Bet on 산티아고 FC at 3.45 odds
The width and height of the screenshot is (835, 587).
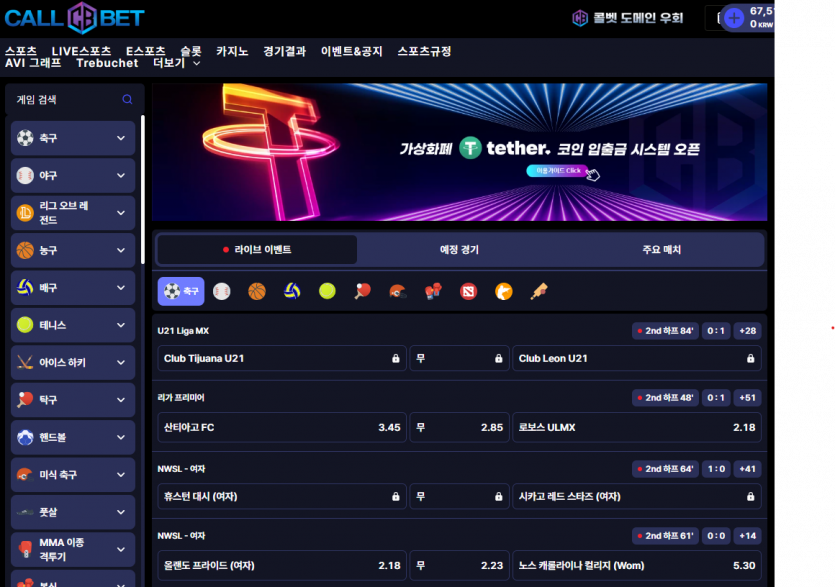[x=282, y=427]
